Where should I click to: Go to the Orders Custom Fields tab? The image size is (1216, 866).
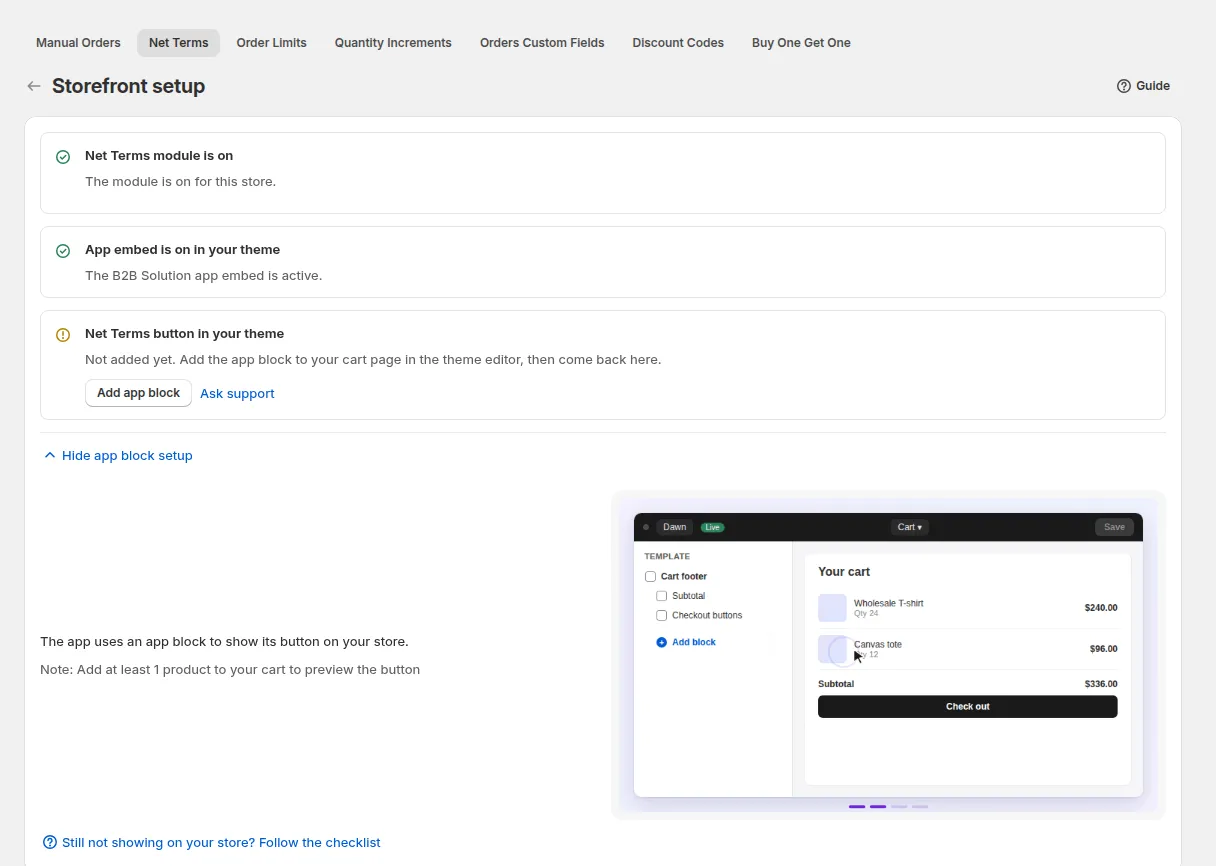(542, 43)
